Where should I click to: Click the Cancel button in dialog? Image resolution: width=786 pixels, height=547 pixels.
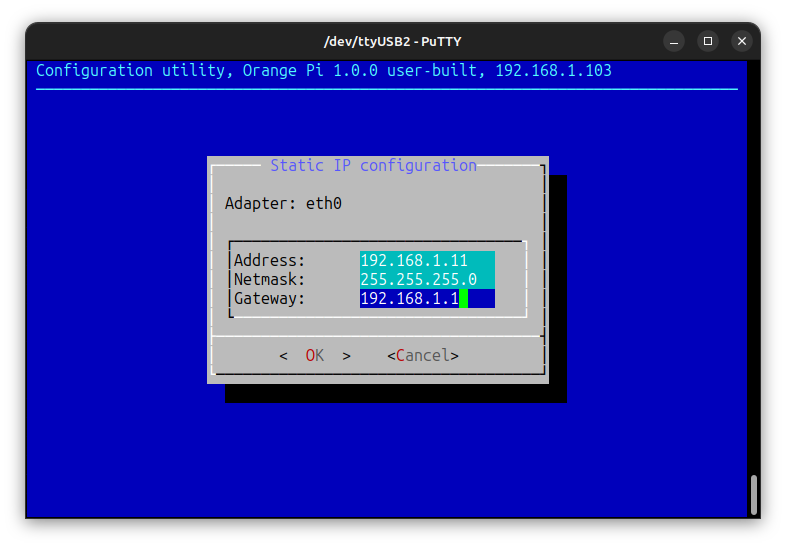[x=423, y=355]
